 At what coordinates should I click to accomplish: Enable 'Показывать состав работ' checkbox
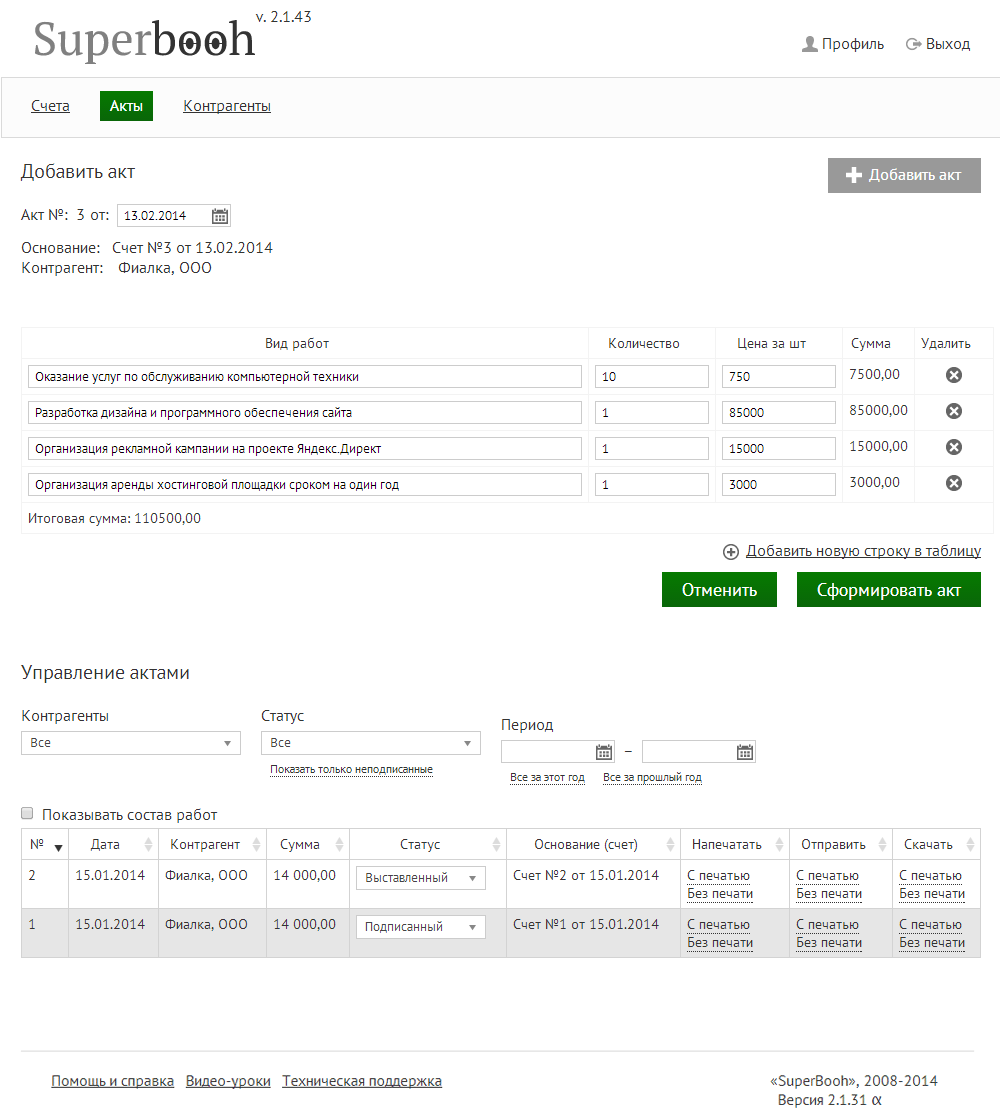[x=28, y=814]
